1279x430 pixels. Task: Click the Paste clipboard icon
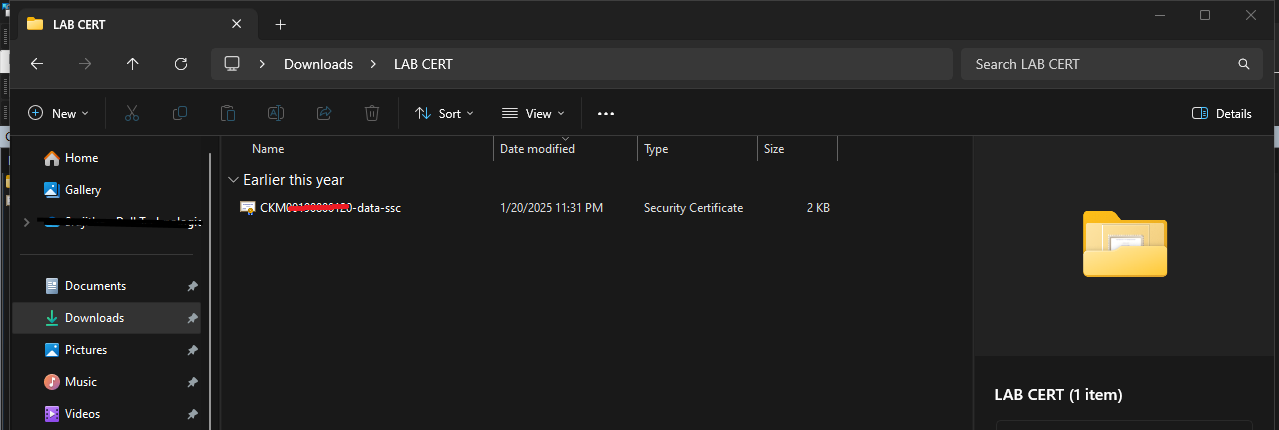(228, 114)
